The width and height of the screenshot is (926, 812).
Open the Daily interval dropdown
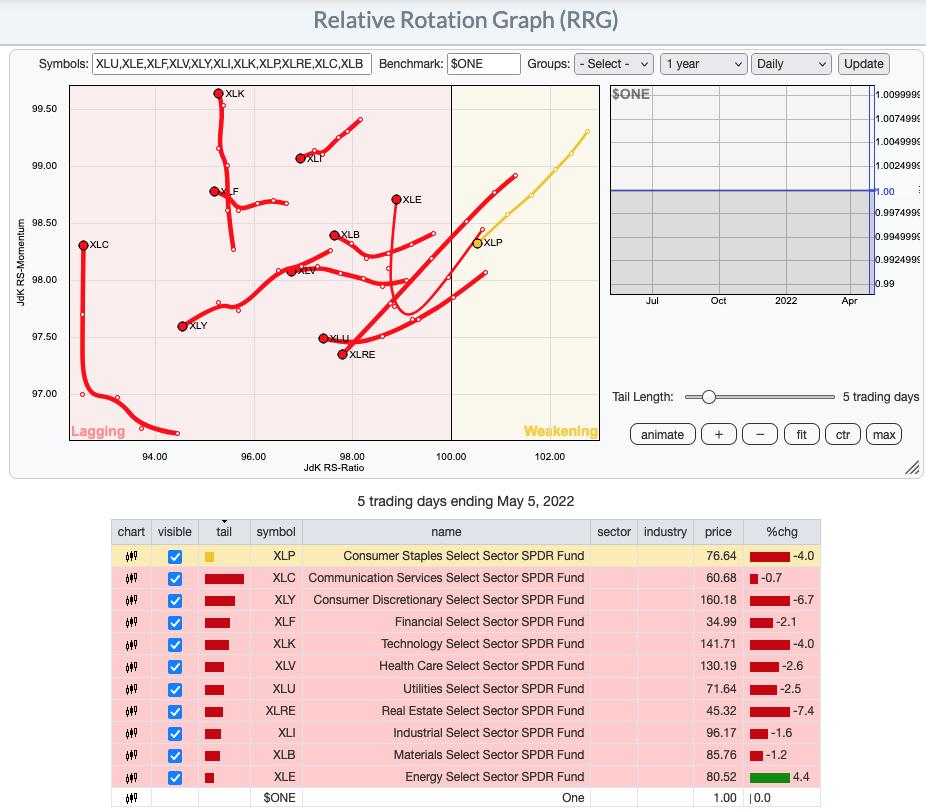pyautogui.click(x=791, y=64)
